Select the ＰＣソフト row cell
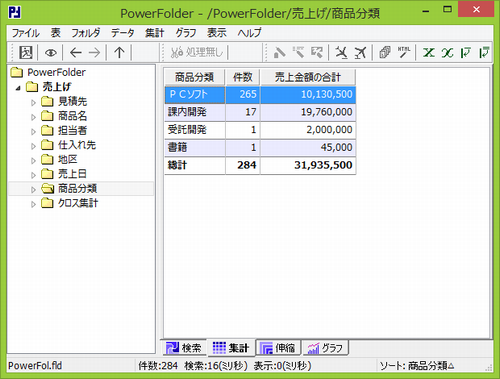 point(195,95)
